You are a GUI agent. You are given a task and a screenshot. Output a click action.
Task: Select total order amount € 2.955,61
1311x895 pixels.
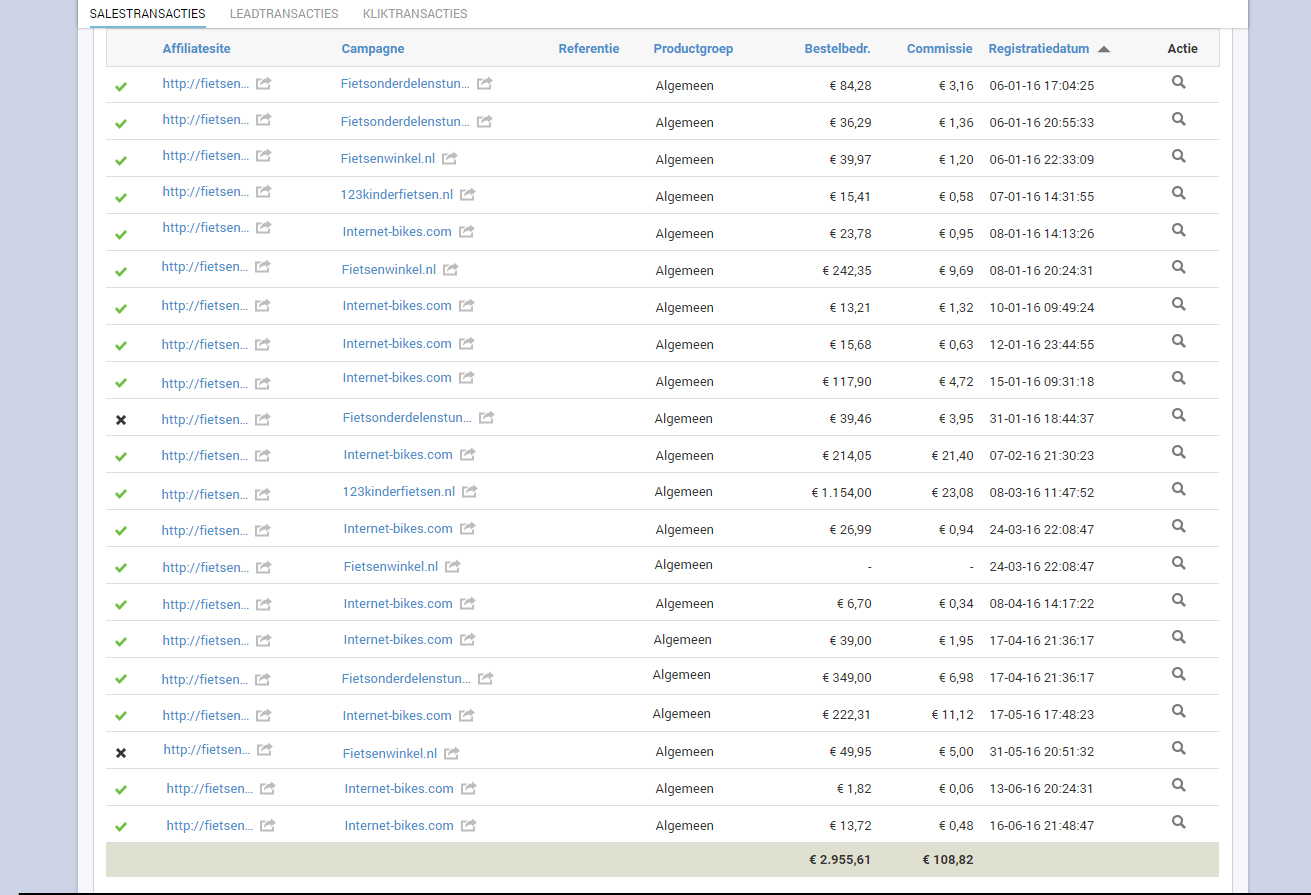point(840,859)
